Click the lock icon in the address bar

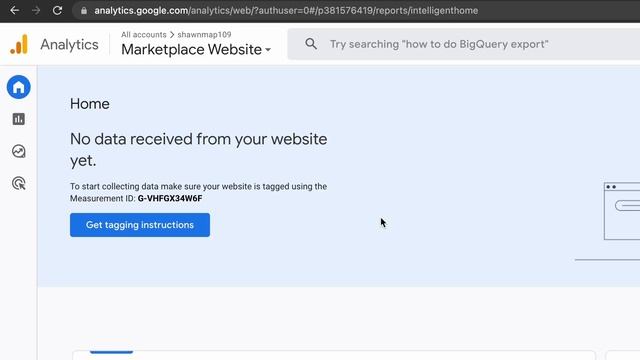84,11
